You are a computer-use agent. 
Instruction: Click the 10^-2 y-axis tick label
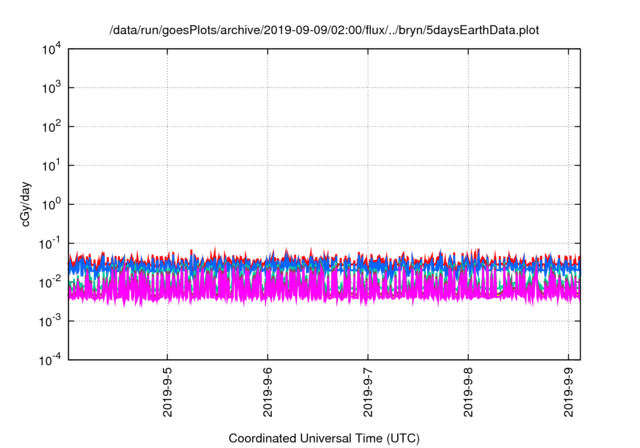pyautogui.click(x=50, y=282)
